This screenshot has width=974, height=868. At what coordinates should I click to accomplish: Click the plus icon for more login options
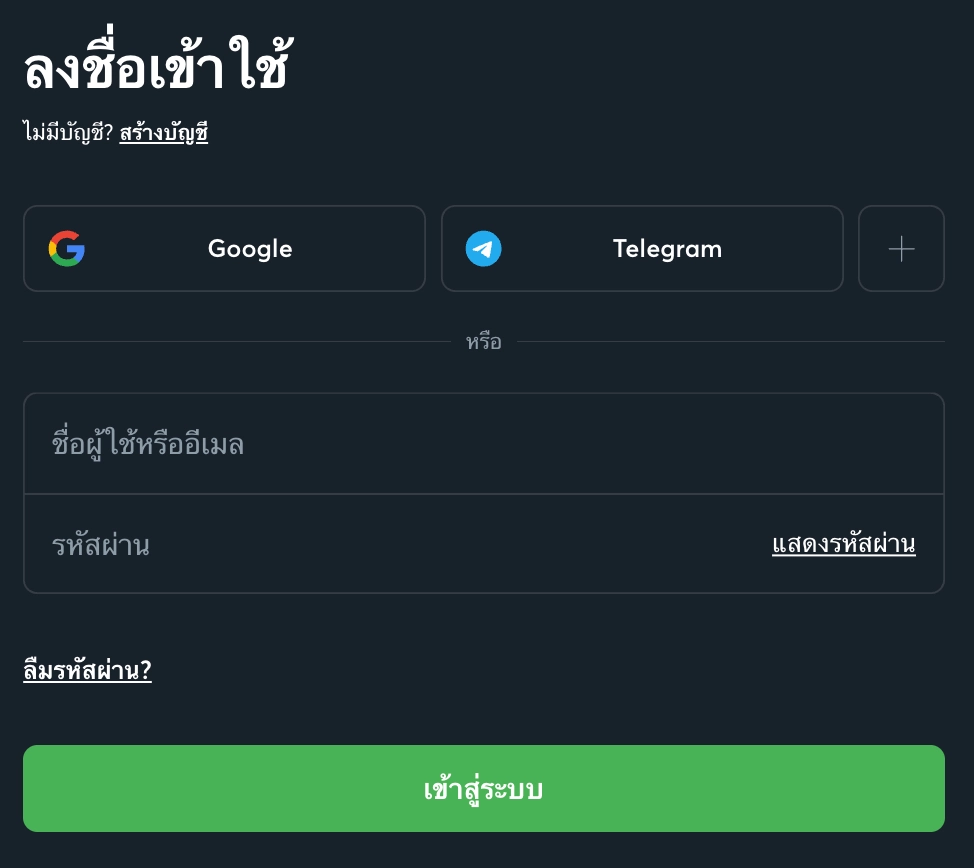pyautogui.click(x=901, y=248)
